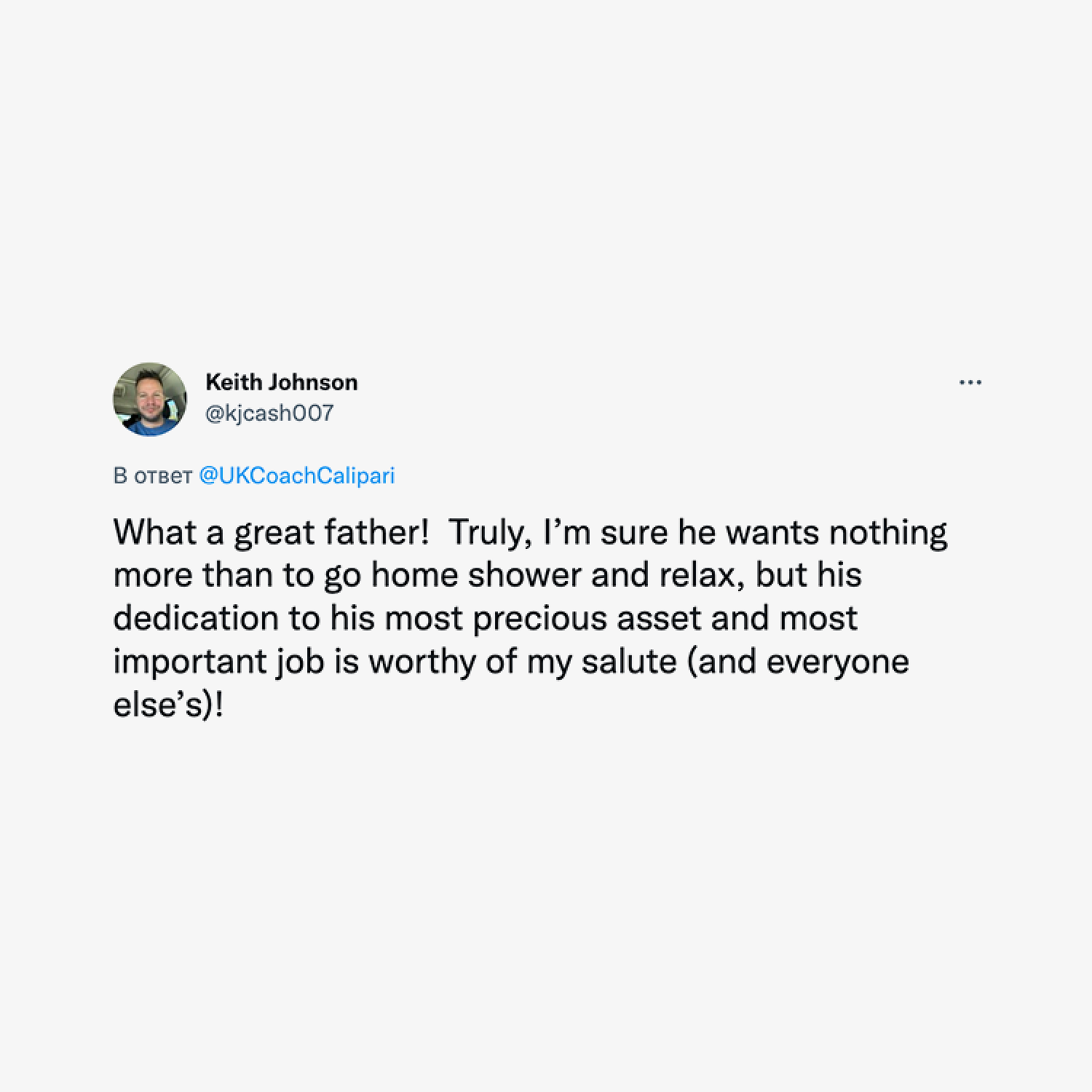Open the @UKCoachCalipari mention link
1092x1092 pixels.
pos(297,475)
